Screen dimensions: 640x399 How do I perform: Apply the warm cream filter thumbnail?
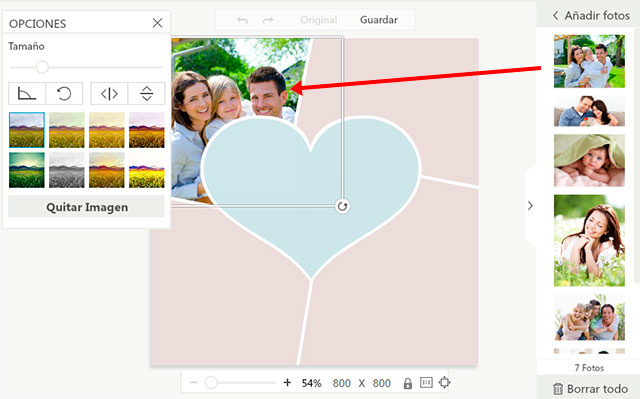107,130
